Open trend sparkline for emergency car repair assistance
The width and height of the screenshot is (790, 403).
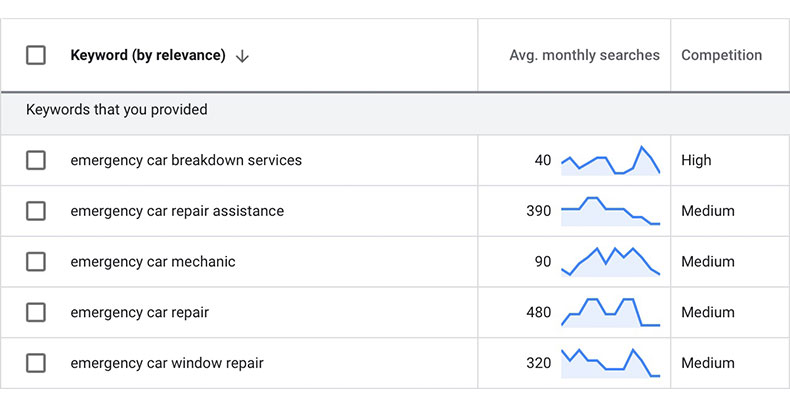611,212
